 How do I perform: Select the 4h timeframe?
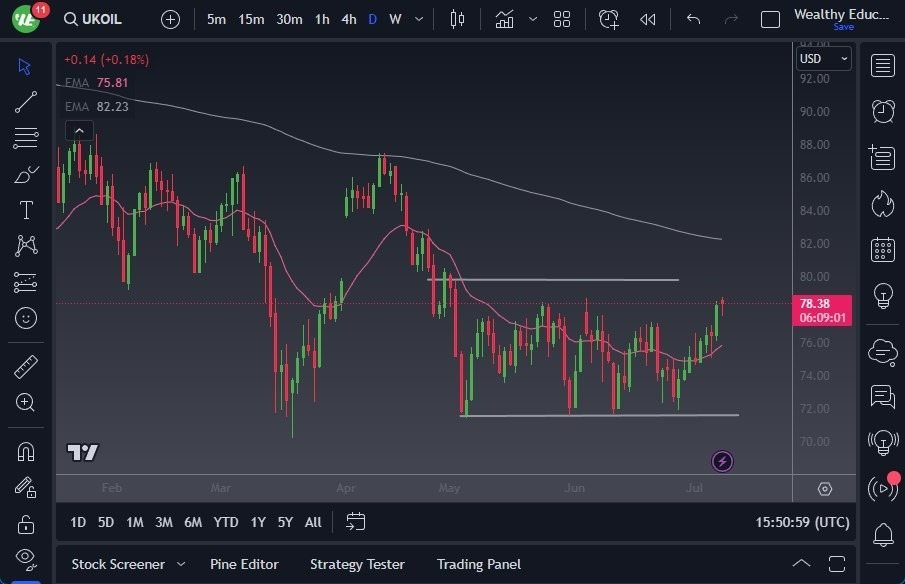pos(348,19)
